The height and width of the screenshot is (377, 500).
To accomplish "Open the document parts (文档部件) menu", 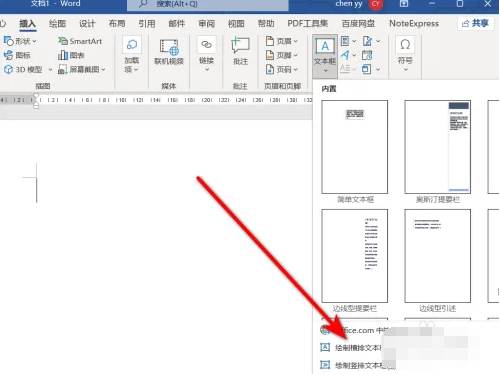I will pyautogui.click(x=348, y=41).
